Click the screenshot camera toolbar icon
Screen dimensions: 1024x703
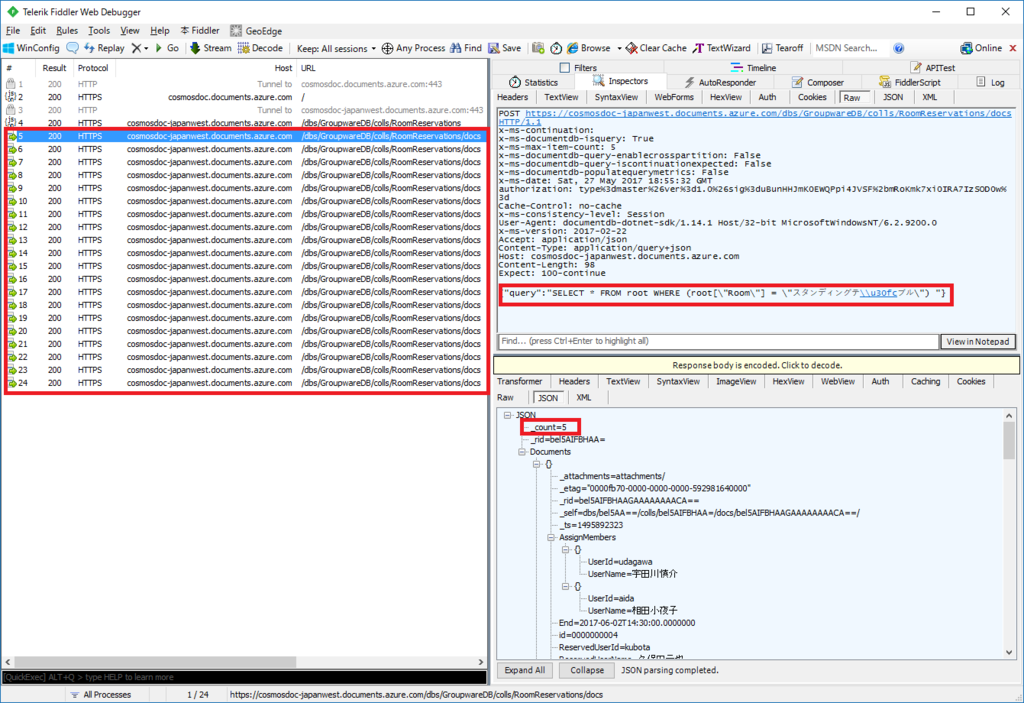click(x=538, y=48)
